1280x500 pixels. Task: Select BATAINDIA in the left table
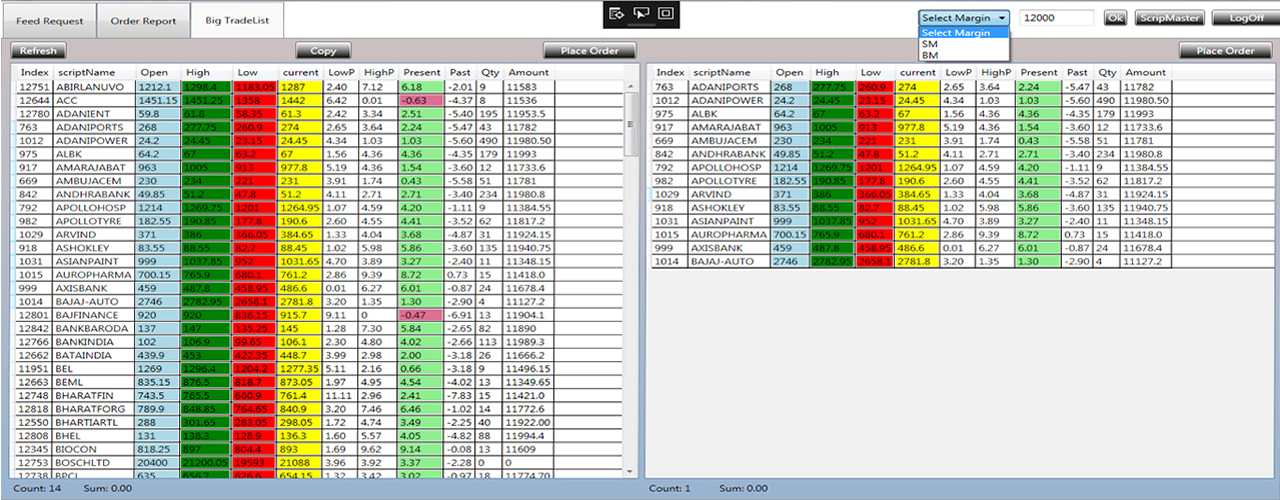[318, 354]
